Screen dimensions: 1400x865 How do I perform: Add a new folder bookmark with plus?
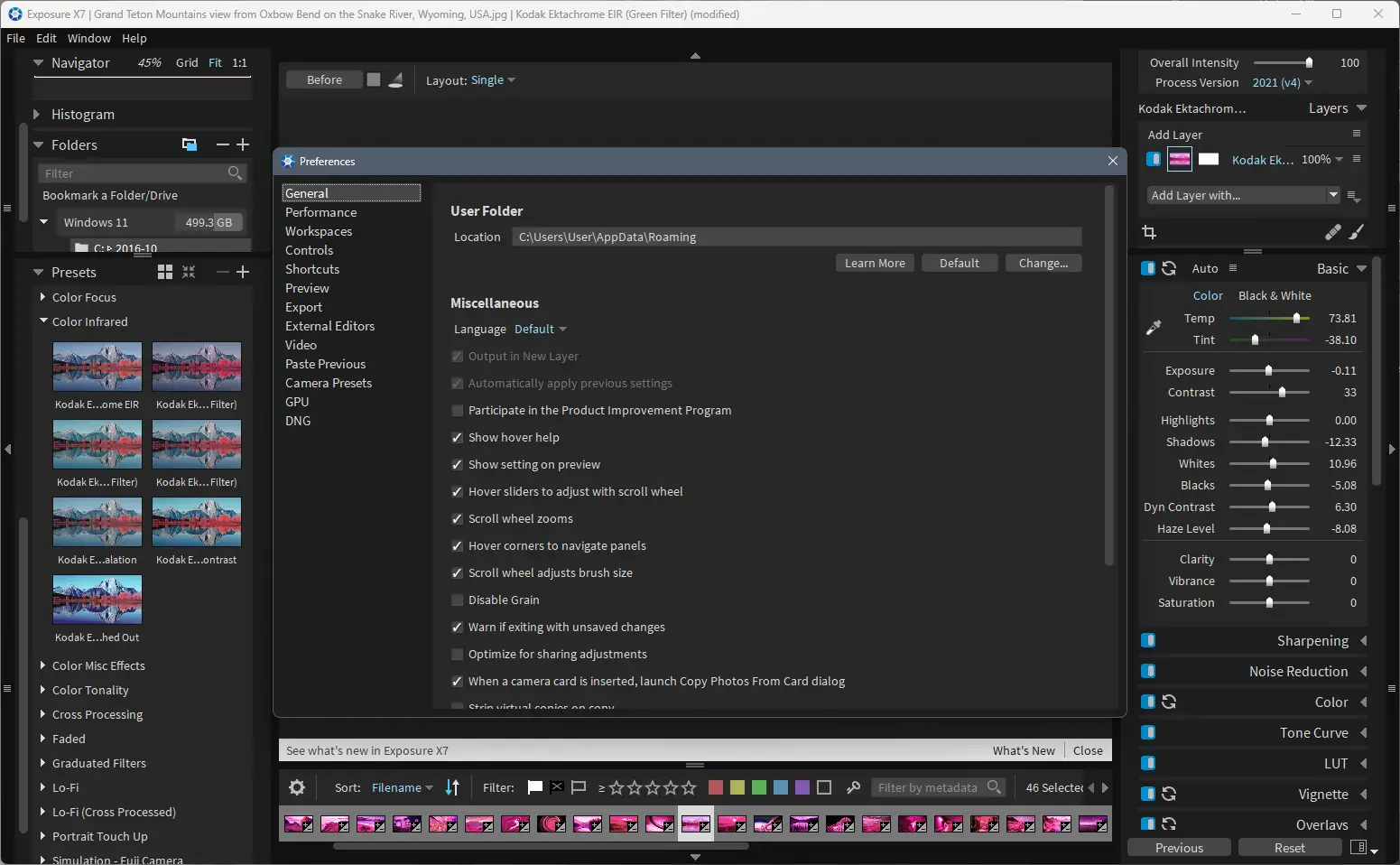point(243,144)
